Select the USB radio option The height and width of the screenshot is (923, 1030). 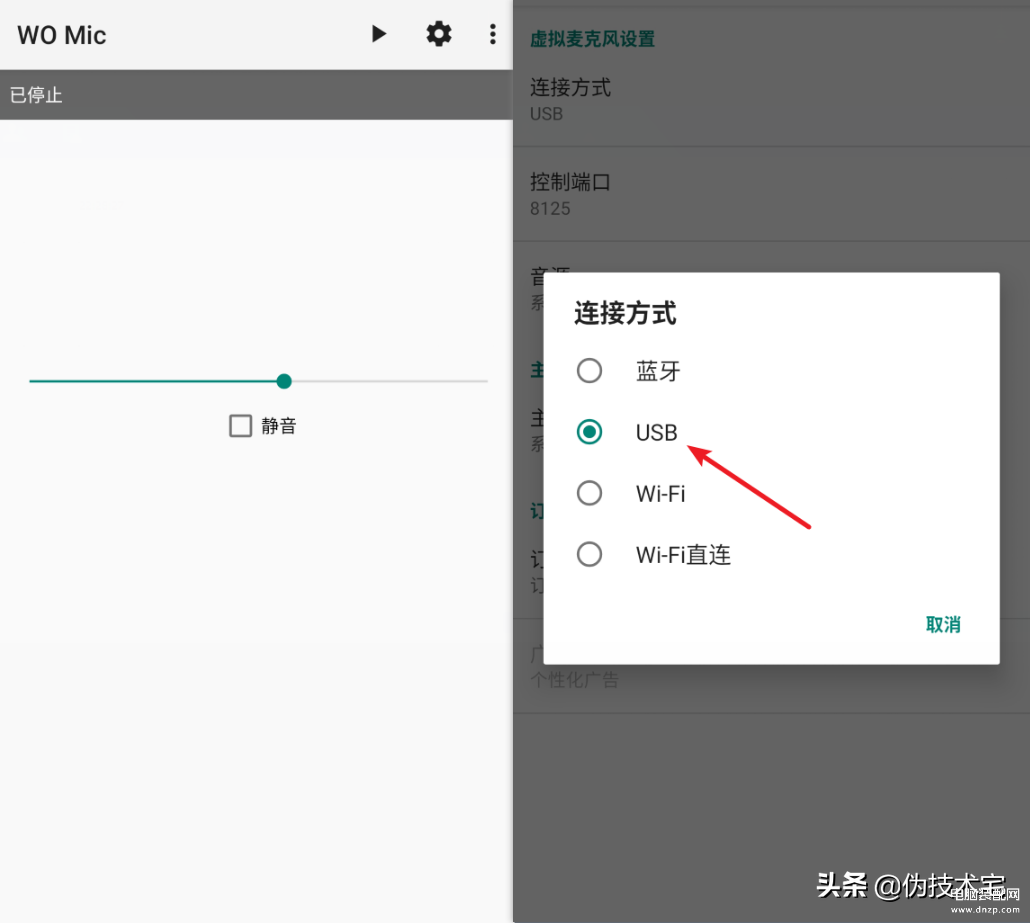coord(589,432)
